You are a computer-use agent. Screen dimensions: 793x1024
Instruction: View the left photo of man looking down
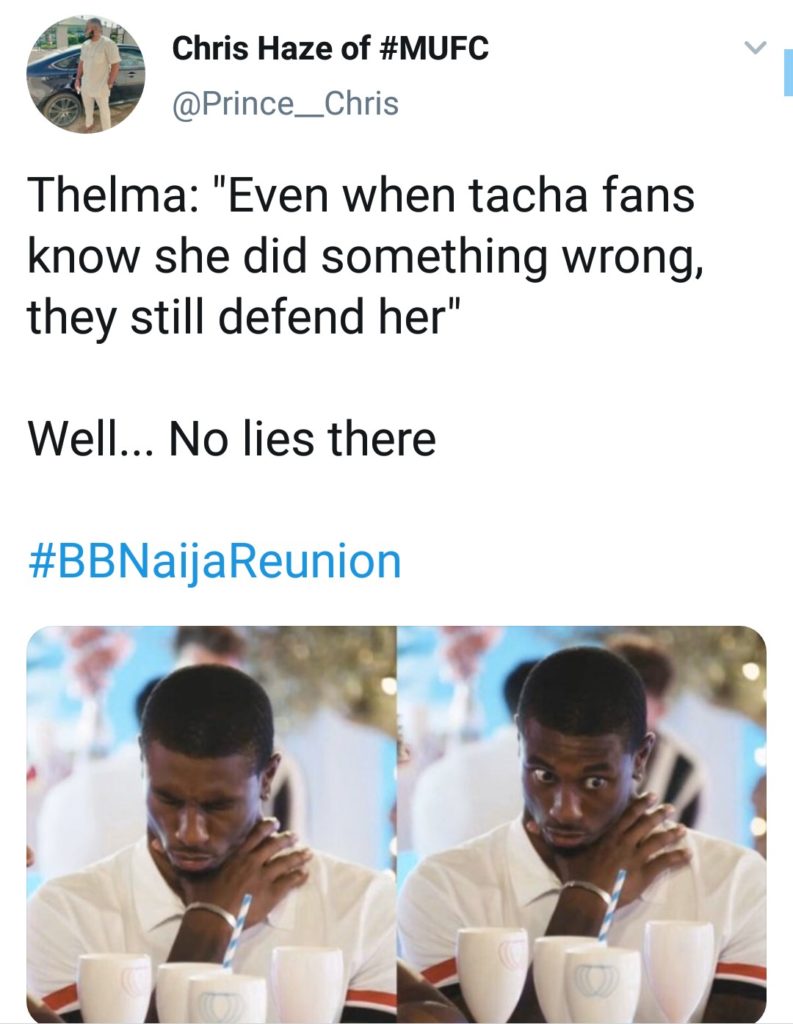coord(211,824)
